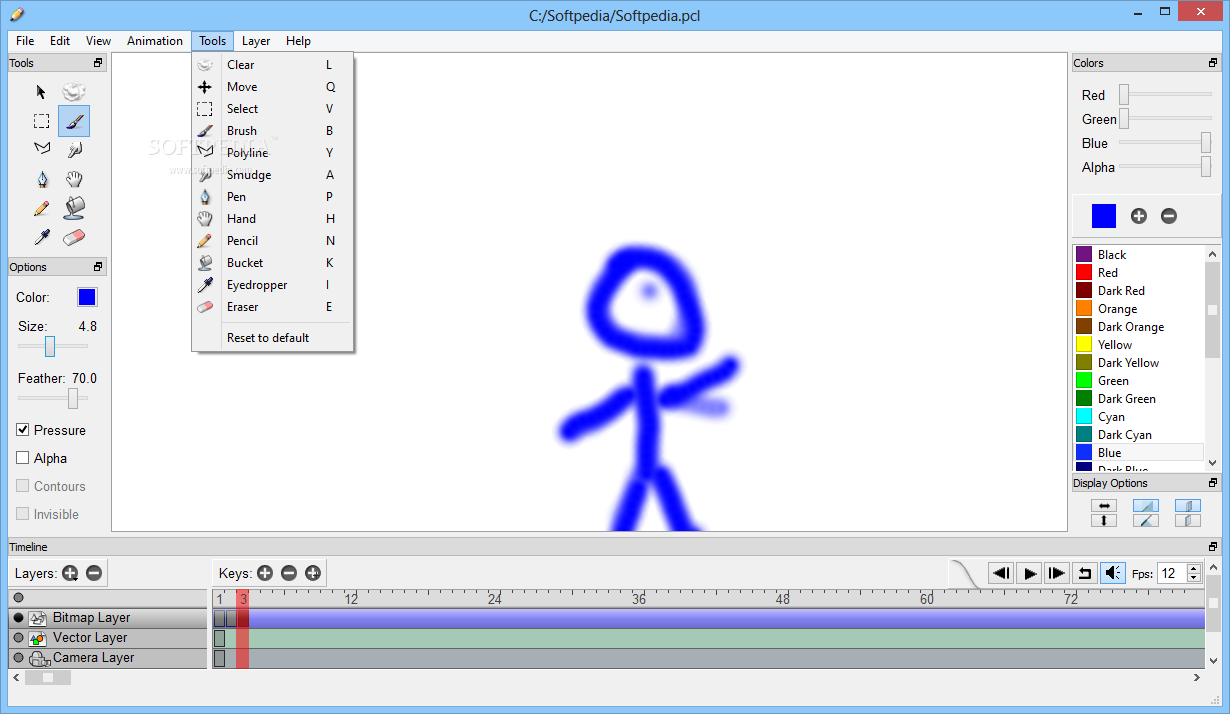
Task: Click the Blue channel slider handle
Action: pos(1206,143)
